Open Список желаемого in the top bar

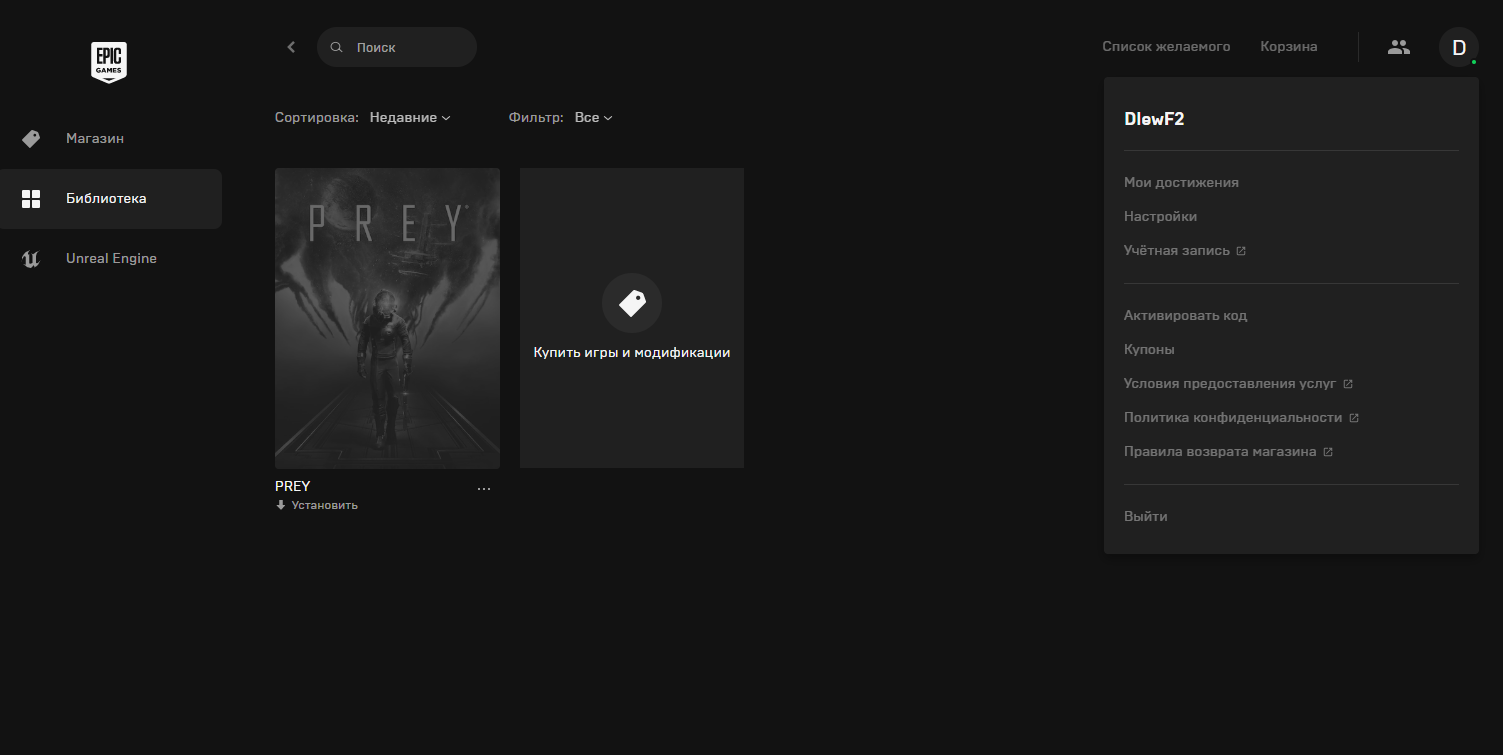[x=1166, y=47]
